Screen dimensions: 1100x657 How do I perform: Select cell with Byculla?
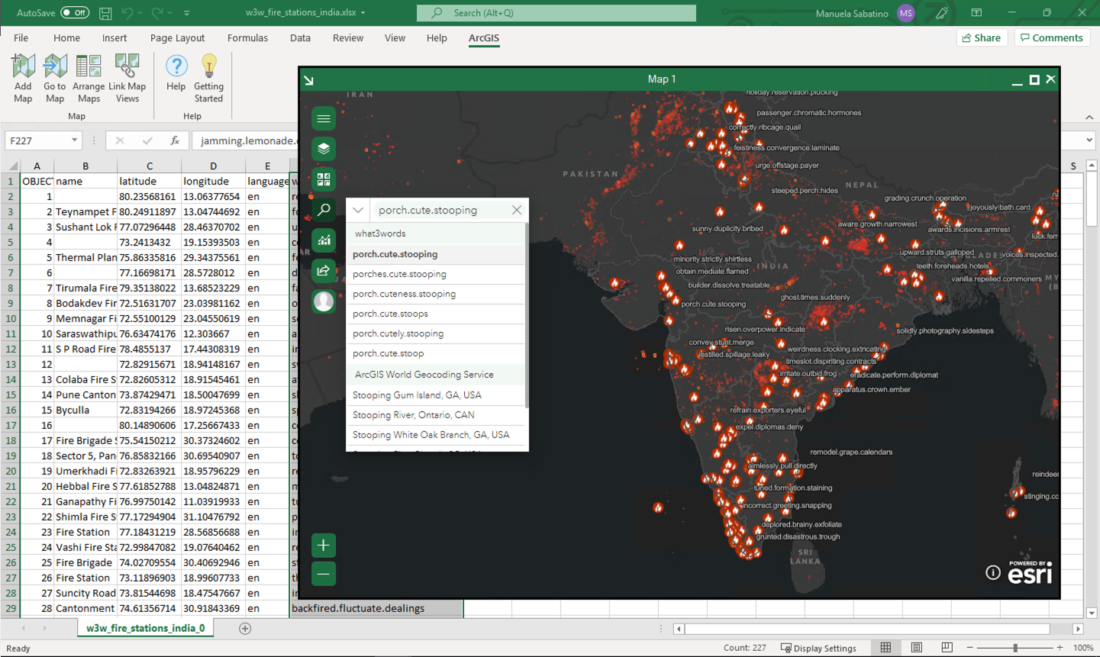pyautogui.click(x=86, y=410)
